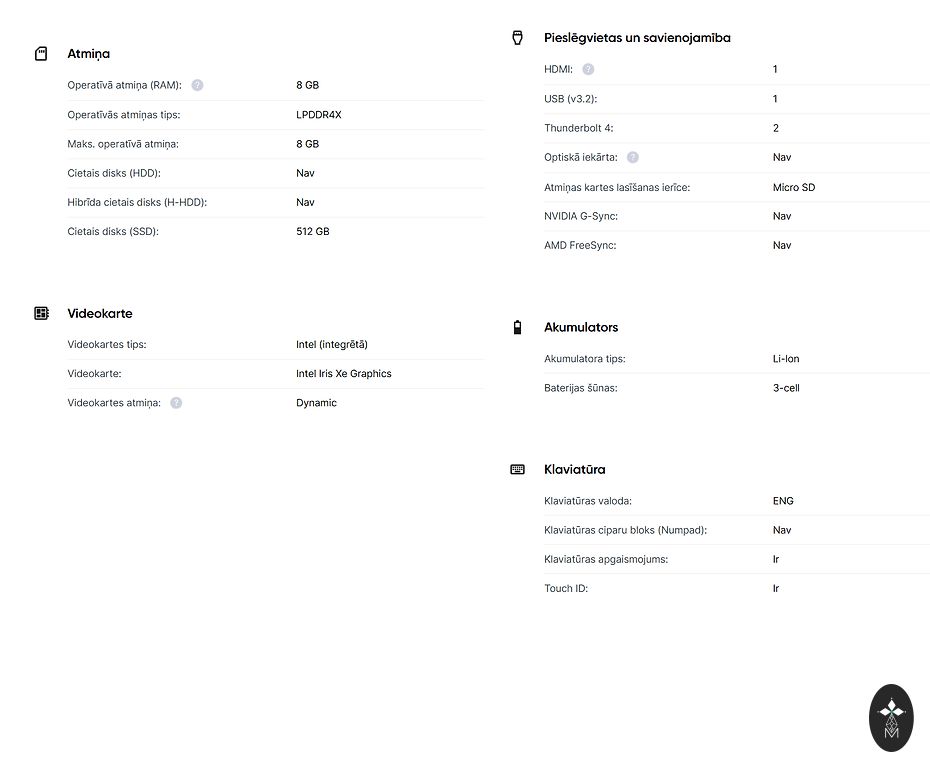The width and height of the screenshot is (930, 768).
Task: Open the help icon next to Optiskā iekārta
Action: click(x=632, y=158)
